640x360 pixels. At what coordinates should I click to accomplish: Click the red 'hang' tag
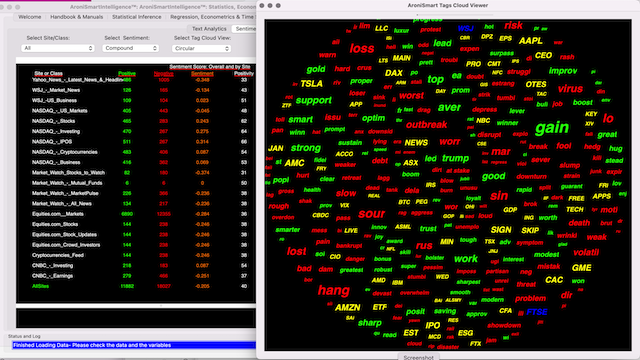(333, 291)
